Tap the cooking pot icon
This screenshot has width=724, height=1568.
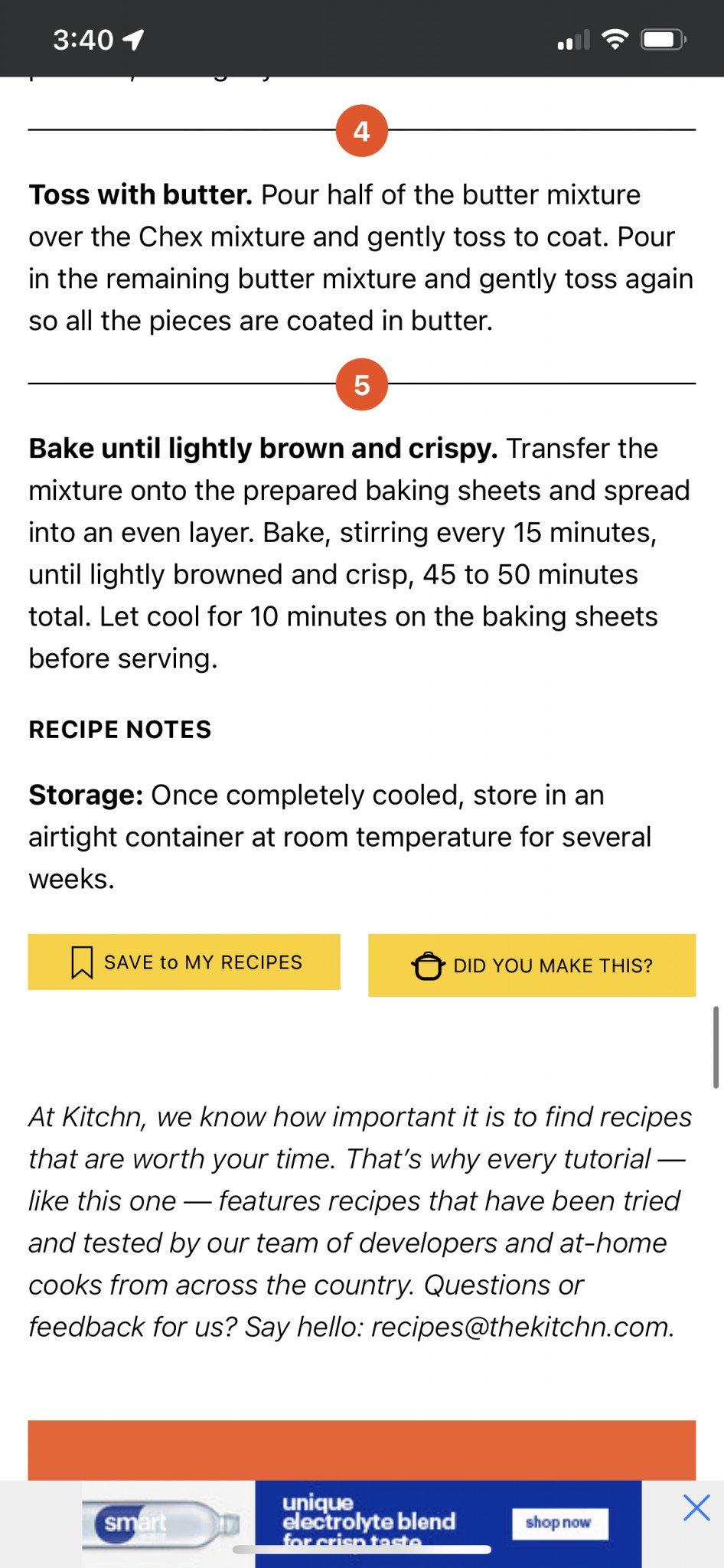(x=428, y=965)
